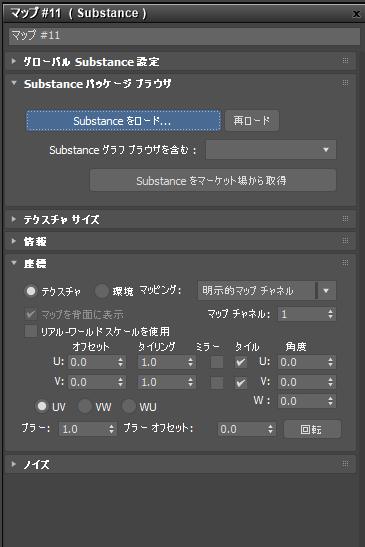The height and width of the screenshot is (547, 365).
Task: Click grip handle of Substance パッケージ ブラウザ rollout
Action: (345, 83)
